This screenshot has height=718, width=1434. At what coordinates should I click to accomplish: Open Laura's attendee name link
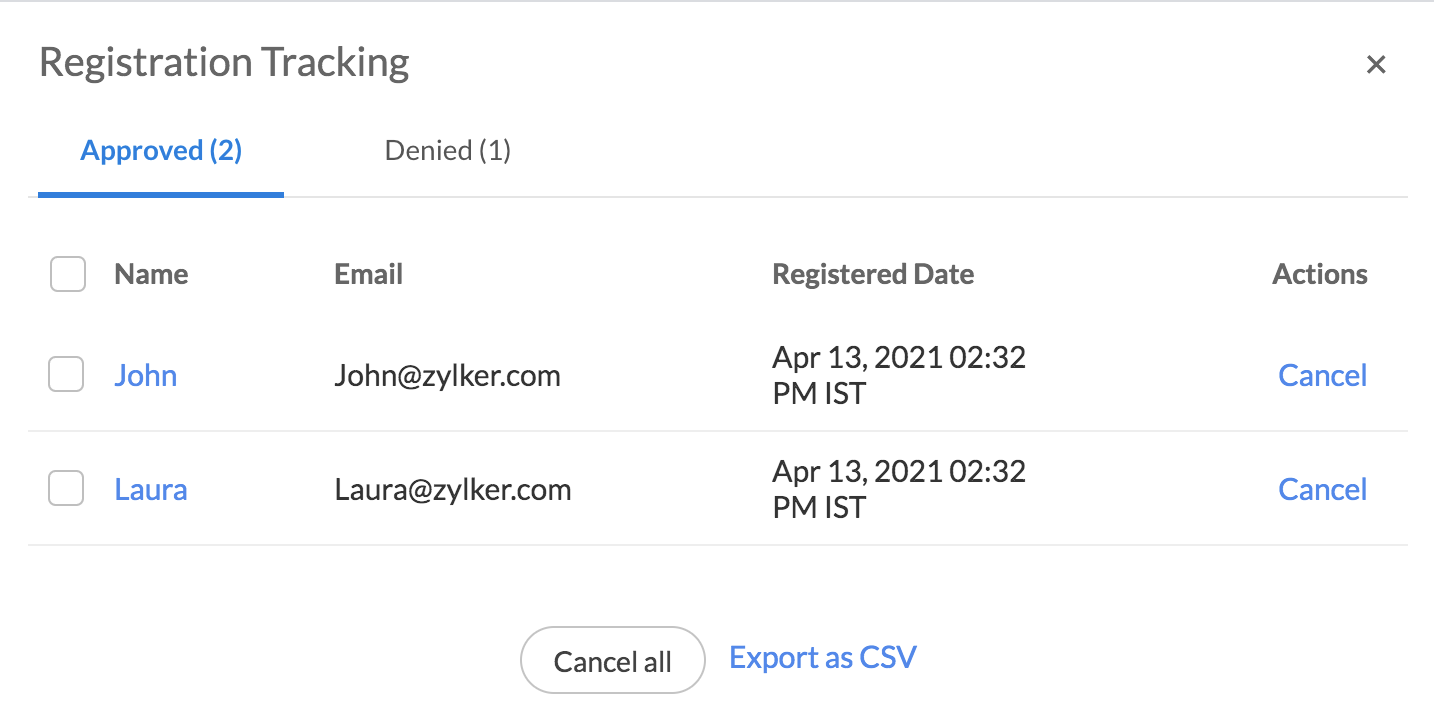pos(151,489)
